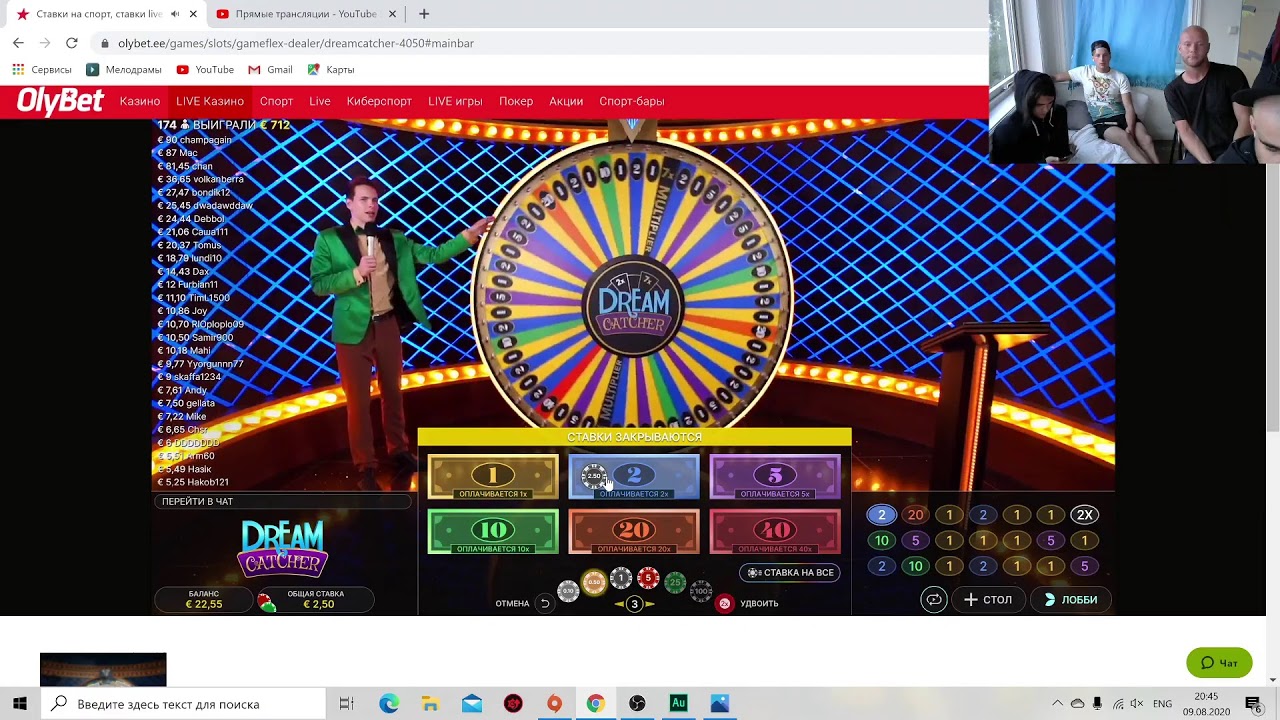Viewport: 1280px width, 720px height.
Task: Open the green Чат support widget
Action: (x=1219, y=663)
